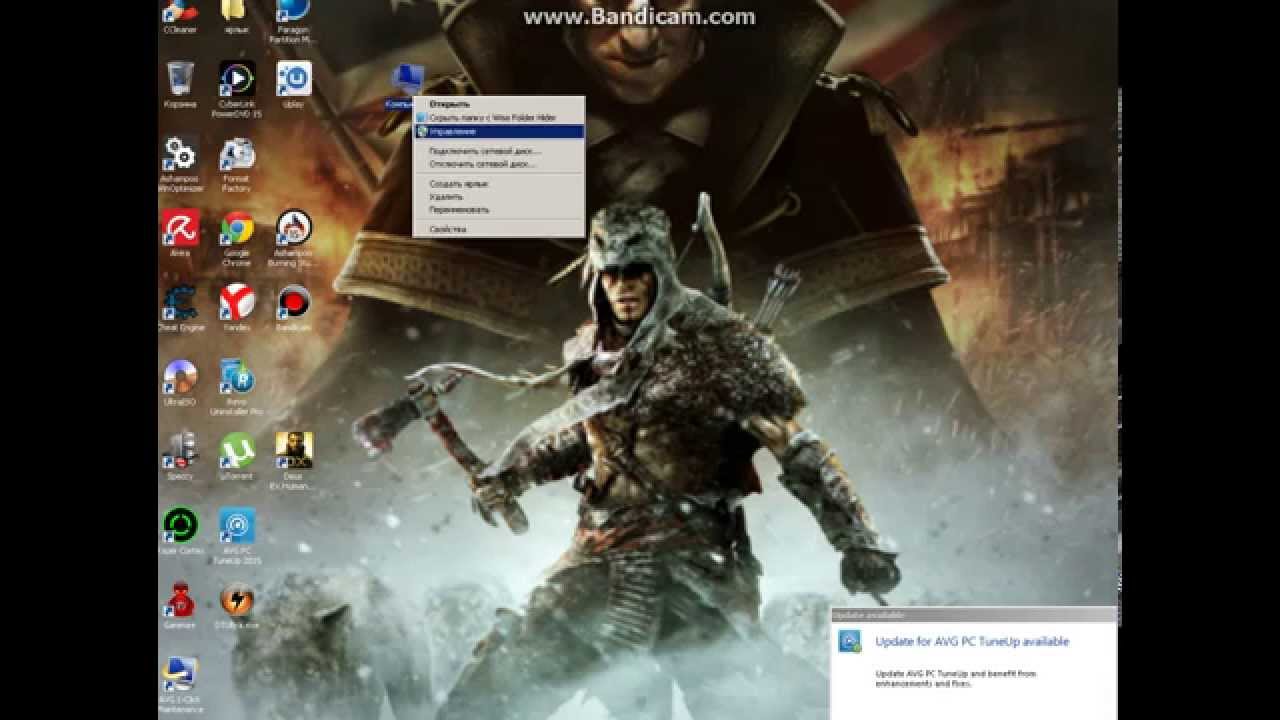Open Свойства from the context menu
This screenshot has width=1280, height=720.
(499, 229)
